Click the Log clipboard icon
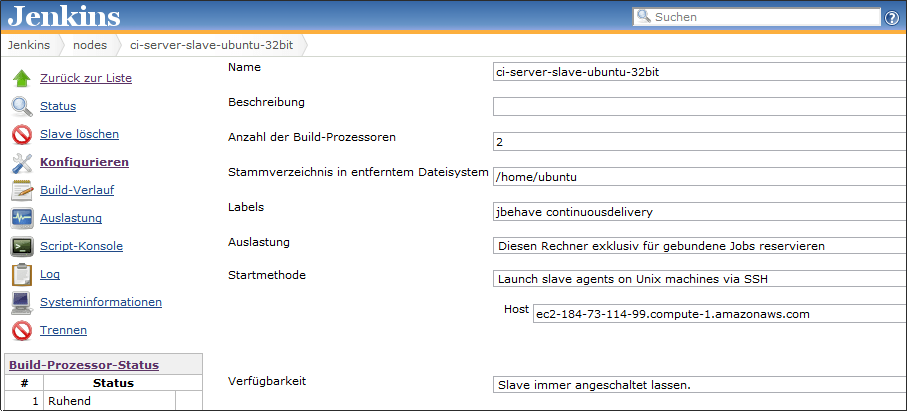 pos(22,274)
